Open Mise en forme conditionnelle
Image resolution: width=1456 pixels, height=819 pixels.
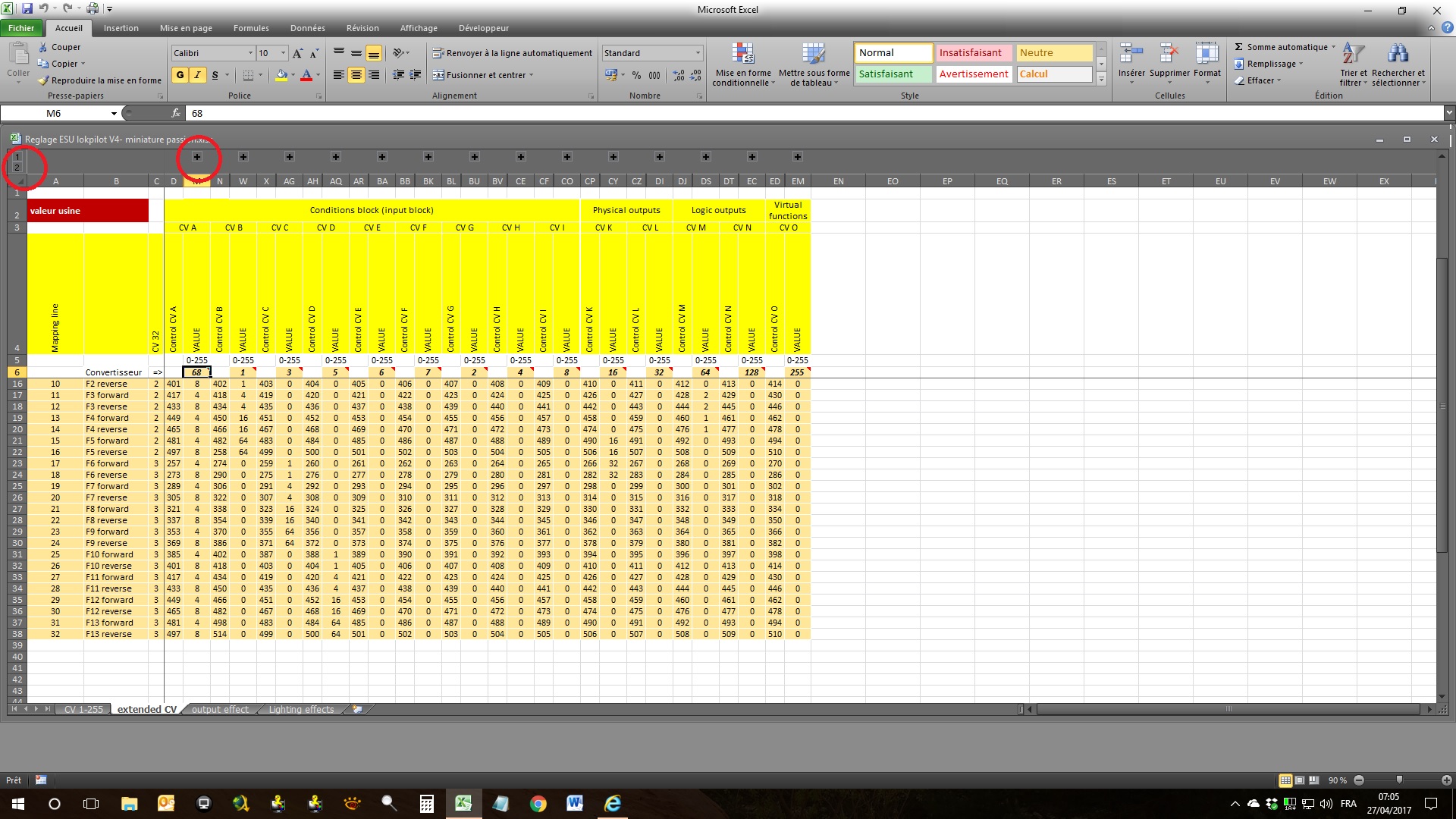click(743, 65)
